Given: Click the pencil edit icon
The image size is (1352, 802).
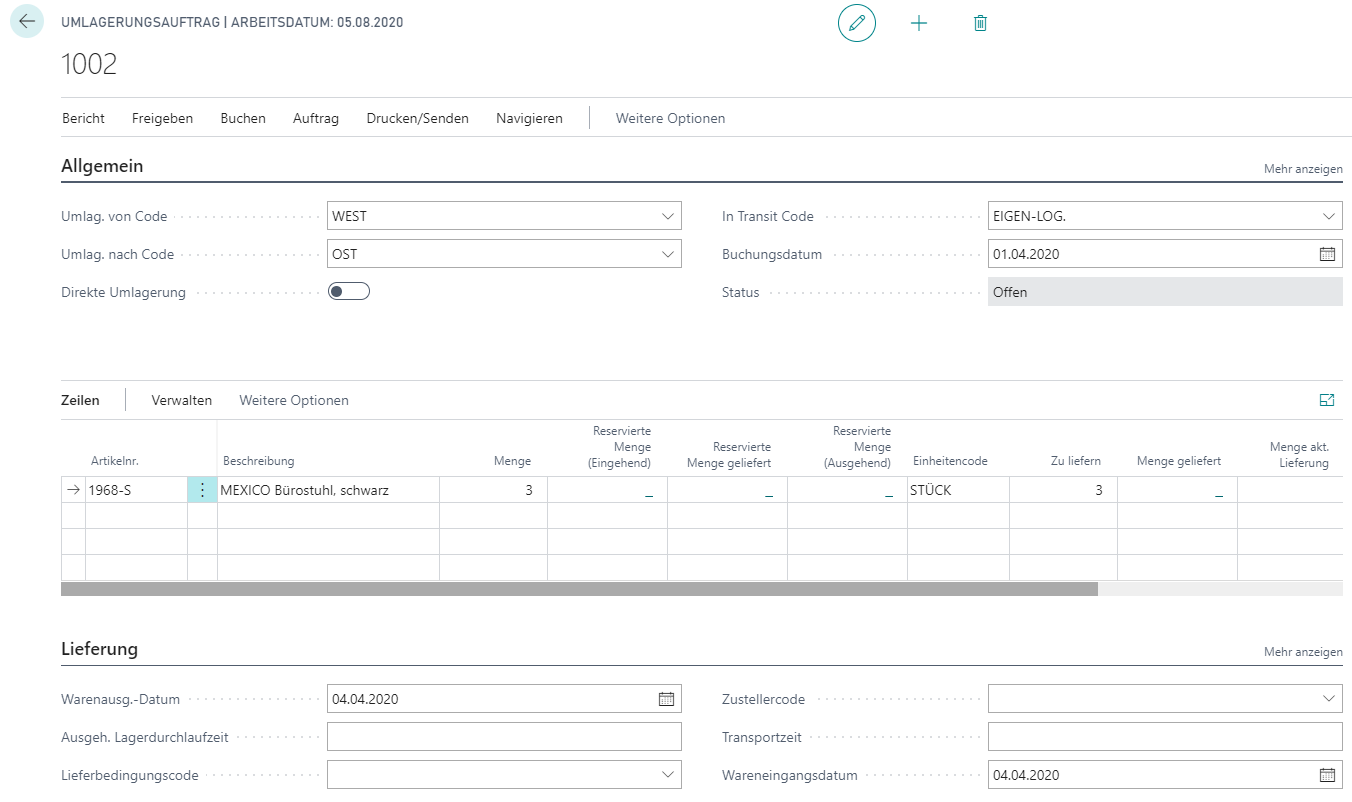Looking at the screenshot, I should pos(857,22).
